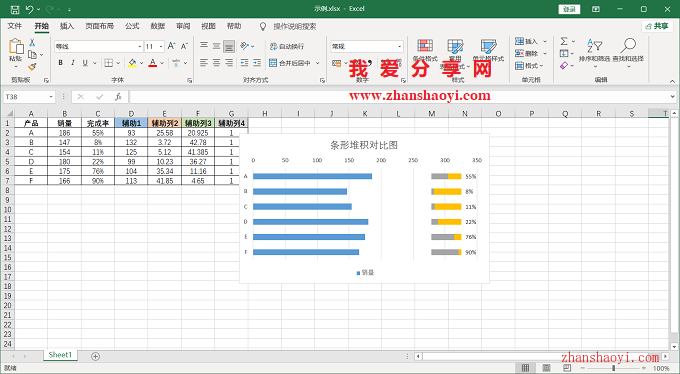Image resolution: width=680 pixels, height=374 pixels.
Task: Apply the cell borders icon
Action: [108, 63]
